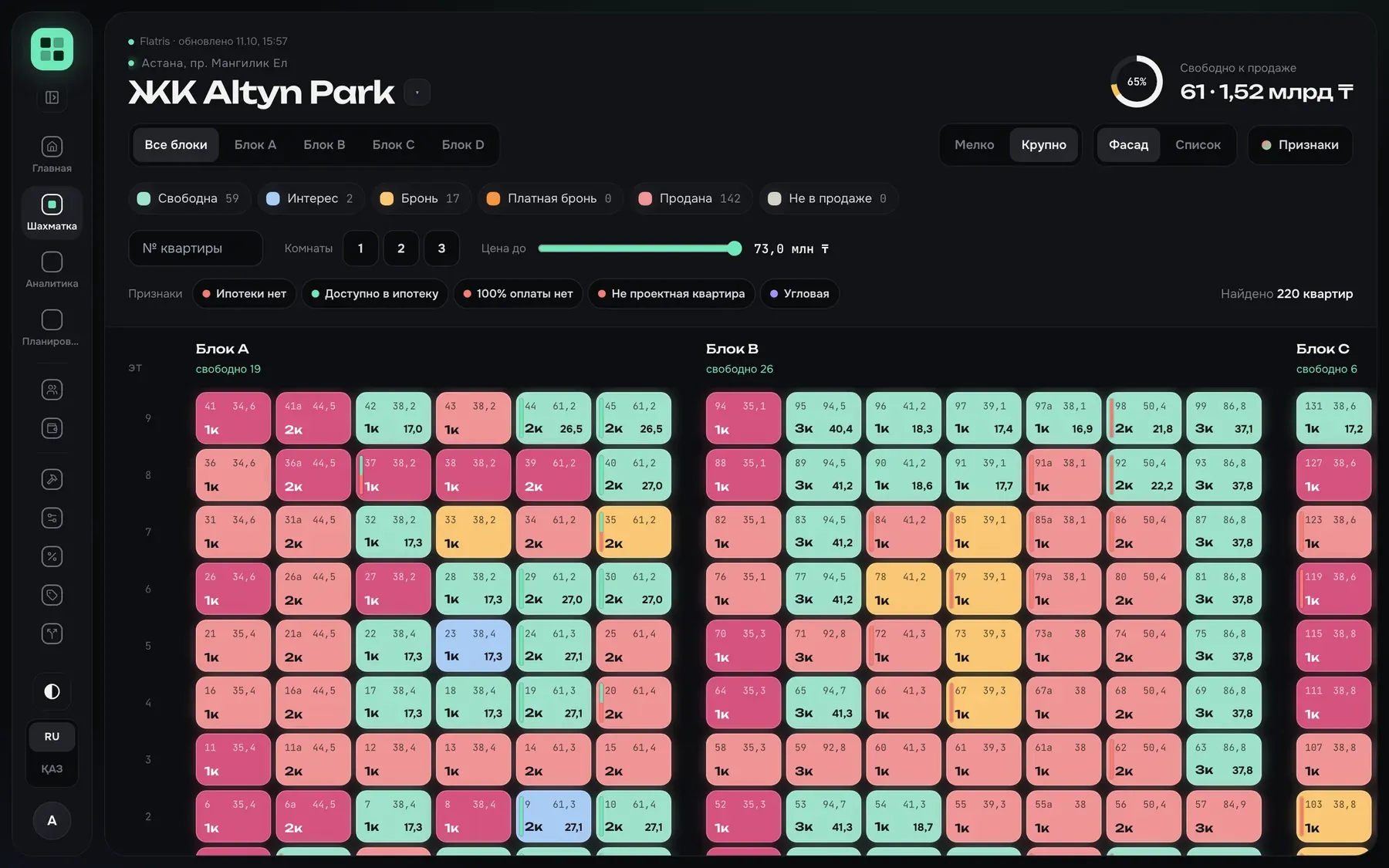Screen dimensions: 1389x868
Task: Open the users icon in sidebar
Action: [x=52, y=390]
